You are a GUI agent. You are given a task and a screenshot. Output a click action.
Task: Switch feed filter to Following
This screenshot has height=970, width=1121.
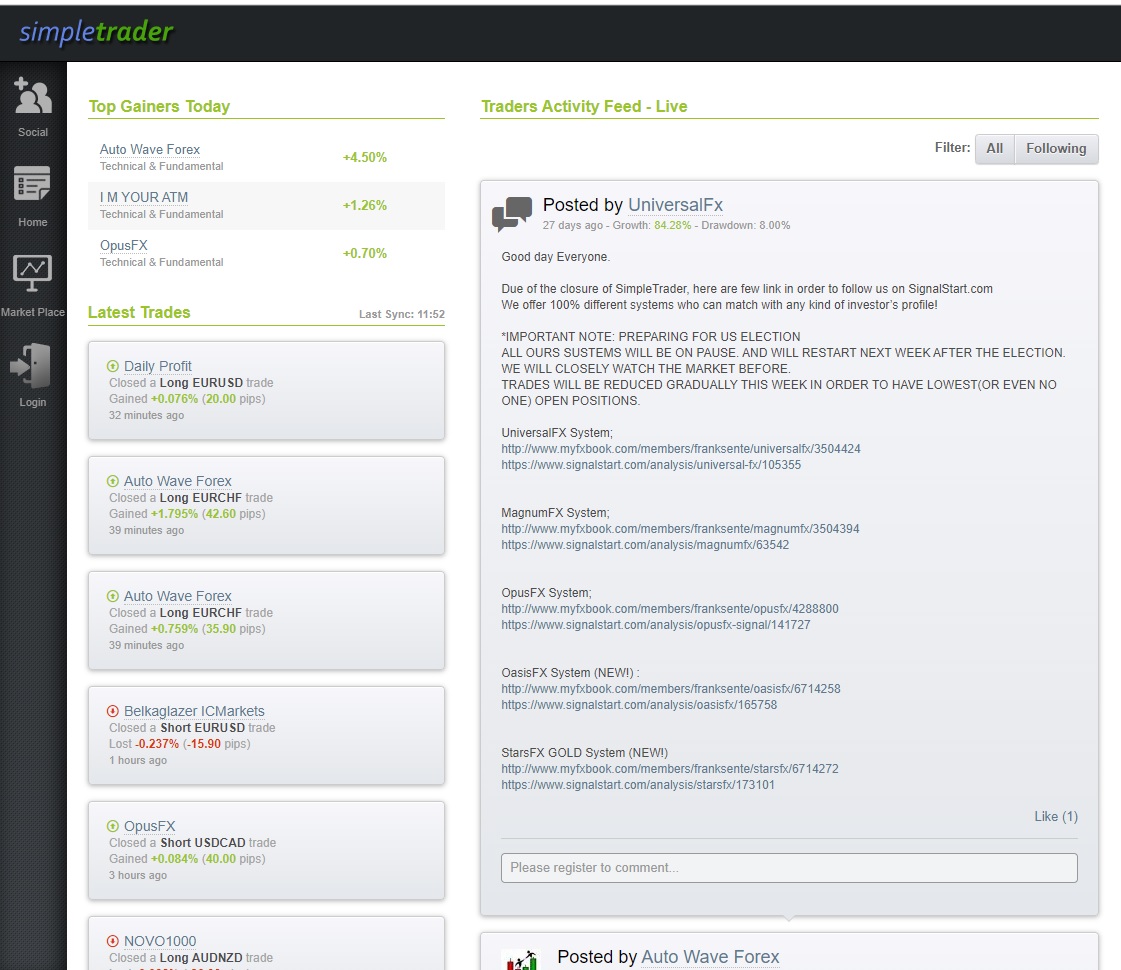(x=1055, y=148)
